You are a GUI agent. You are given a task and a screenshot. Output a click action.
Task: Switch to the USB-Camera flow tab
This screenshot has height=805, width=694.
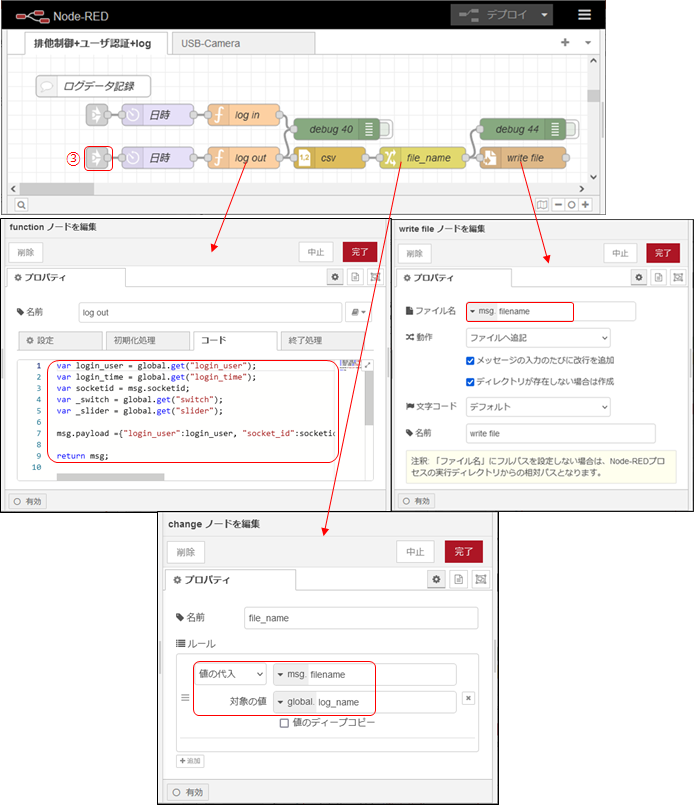tap(210, 44)
